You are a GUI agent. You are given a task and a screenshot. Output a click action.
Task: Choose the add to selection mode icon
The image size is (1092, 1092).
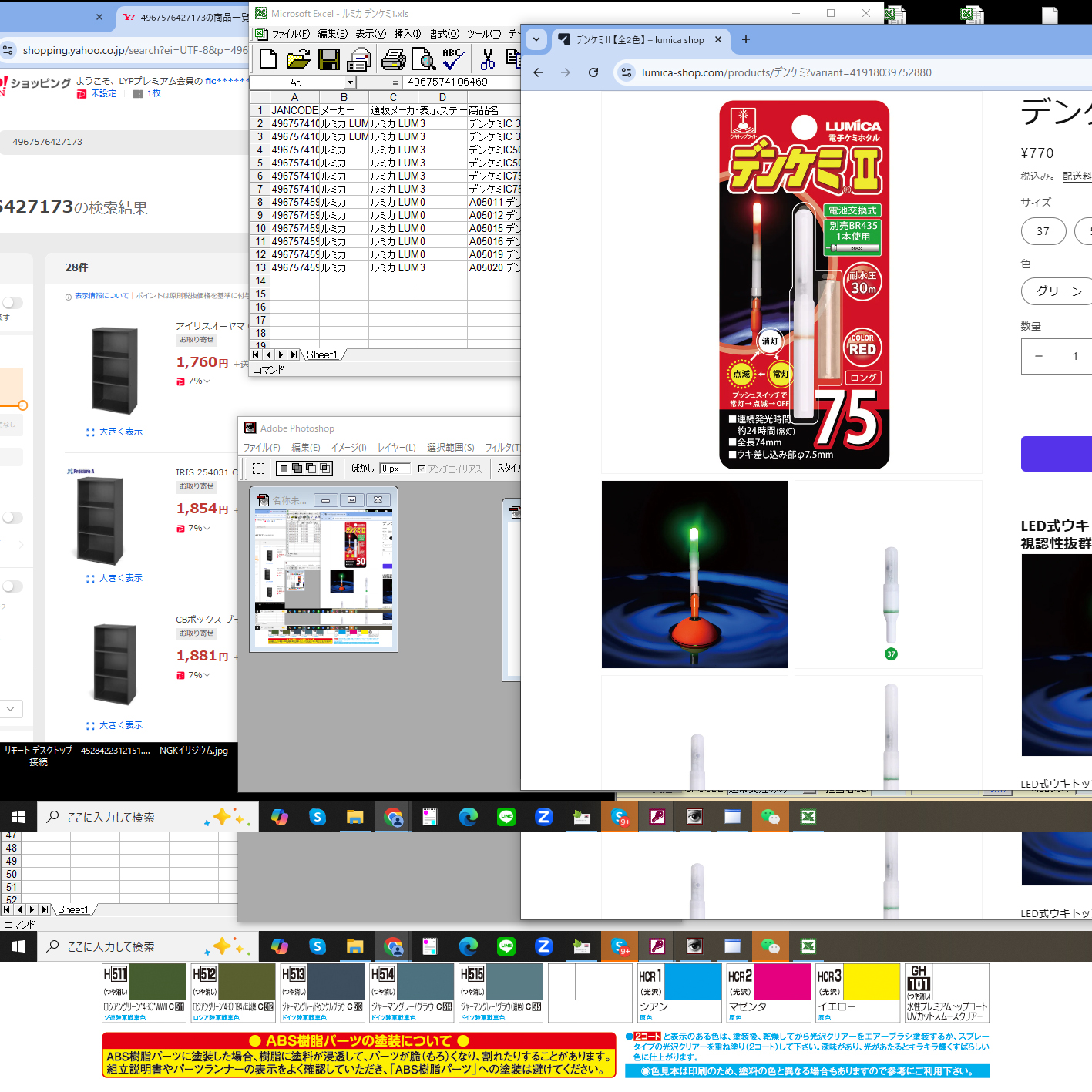(x=298, y=469)
